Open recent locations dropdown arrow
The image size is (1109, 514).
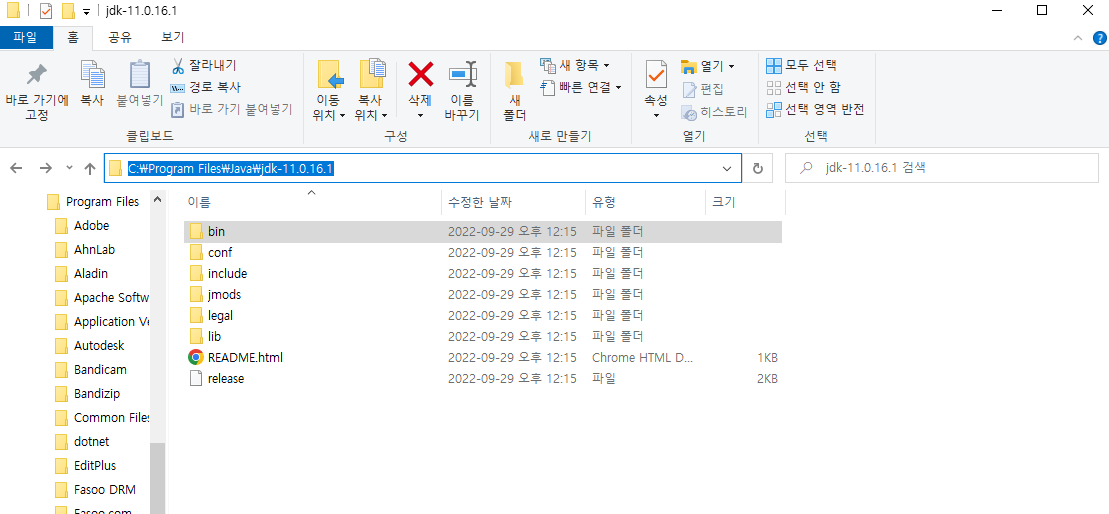pyautogui.click(x=69, y=168)
